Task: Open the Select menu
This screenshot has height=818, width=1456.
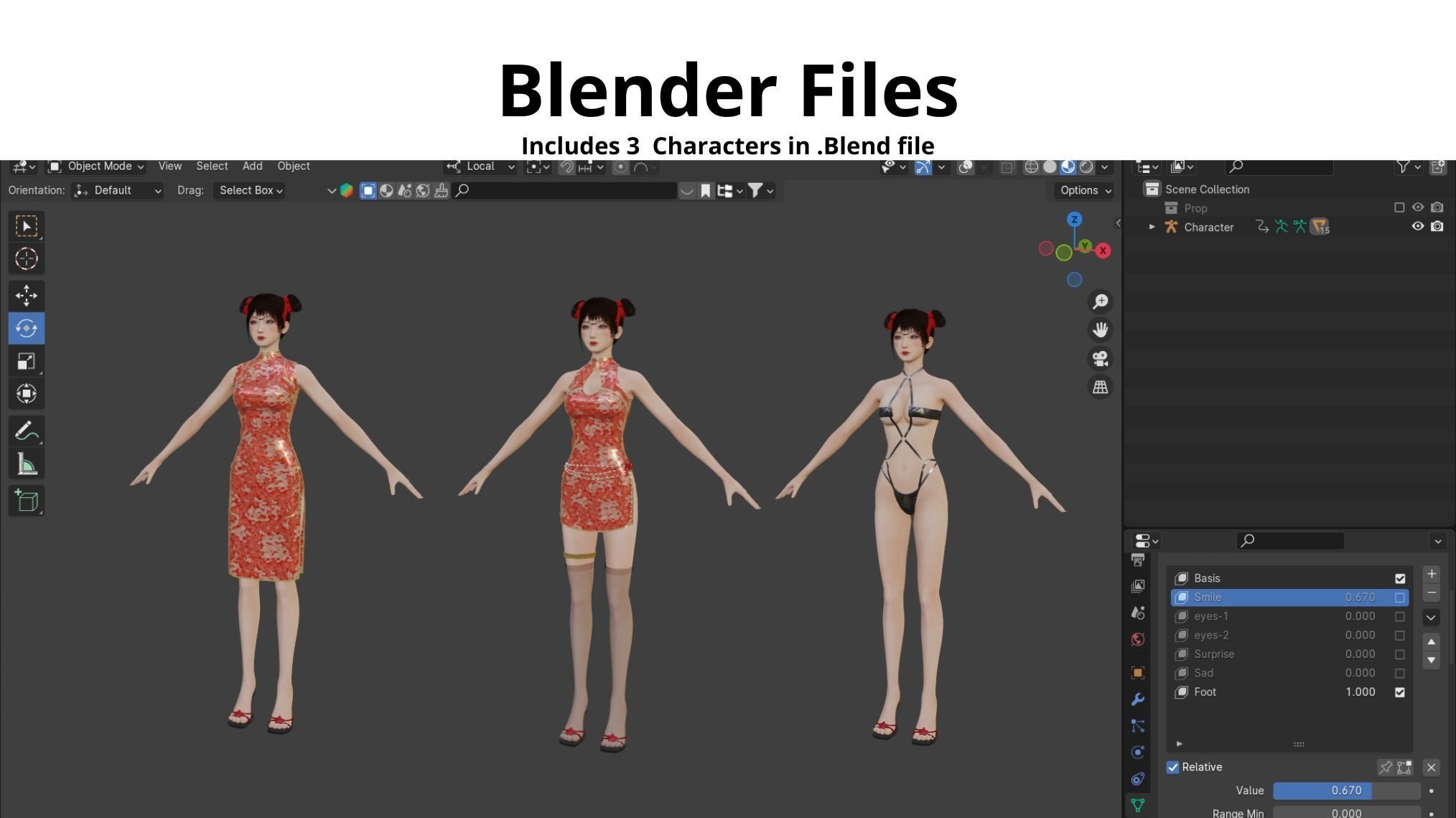Action: pyautogui.click(x=212, y=166)
